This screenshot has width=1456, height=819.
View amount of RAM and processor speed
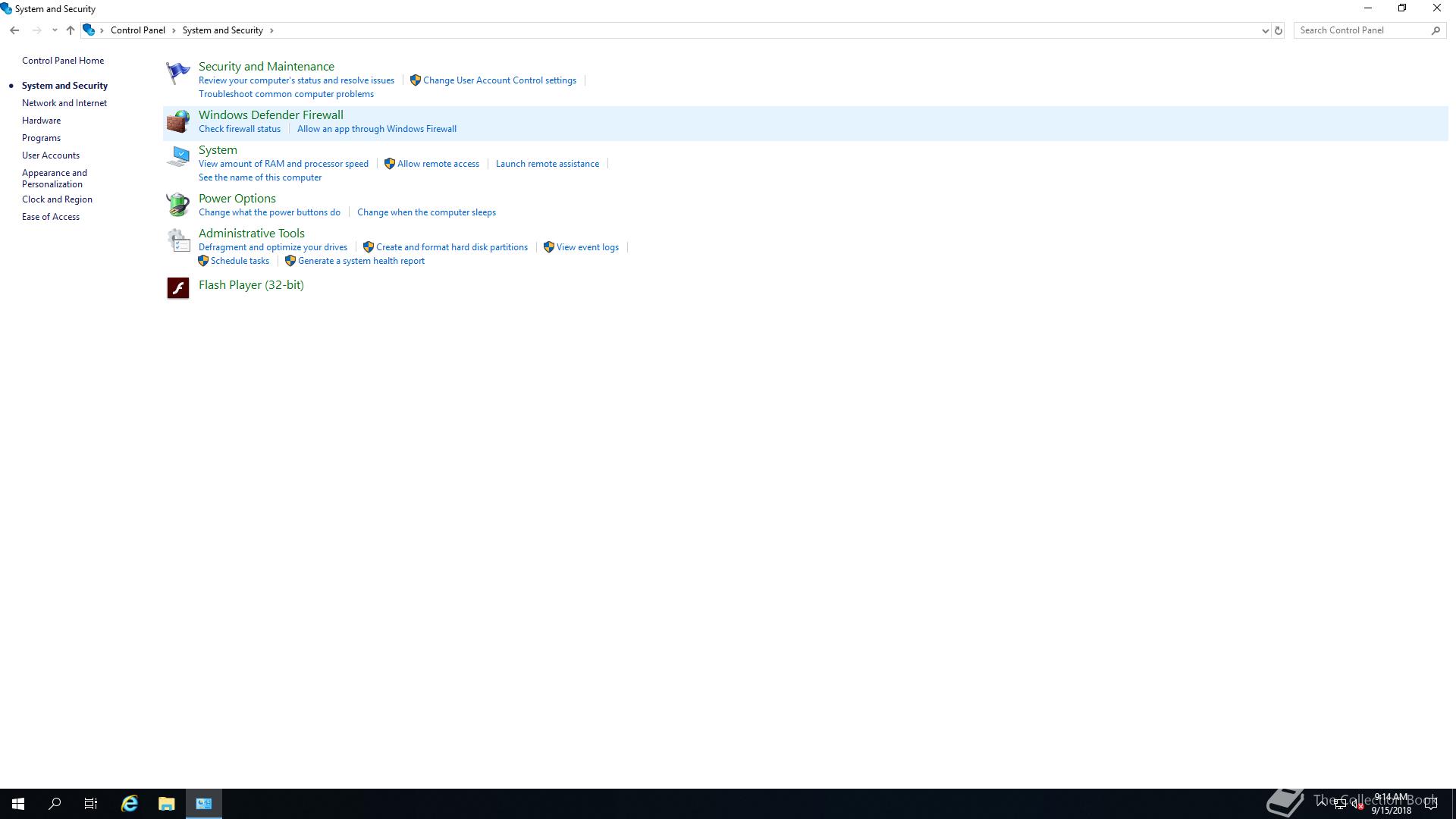tap(284, 164)
